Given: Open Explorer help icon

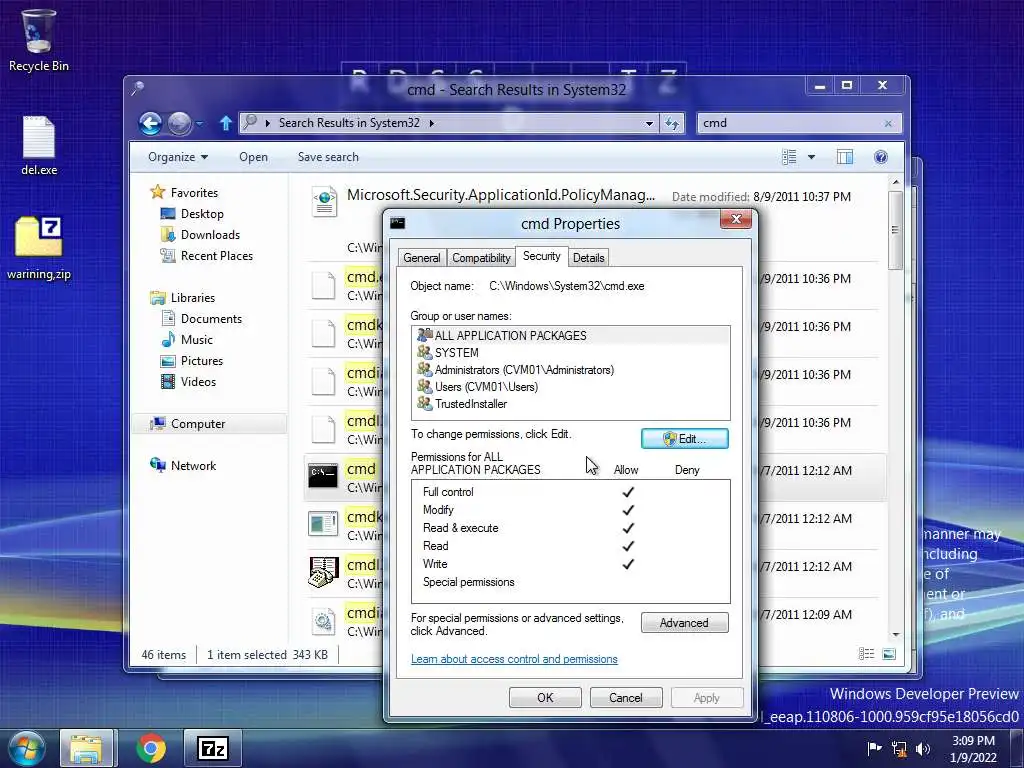Looking at the screenshot, I should [880, 157].
